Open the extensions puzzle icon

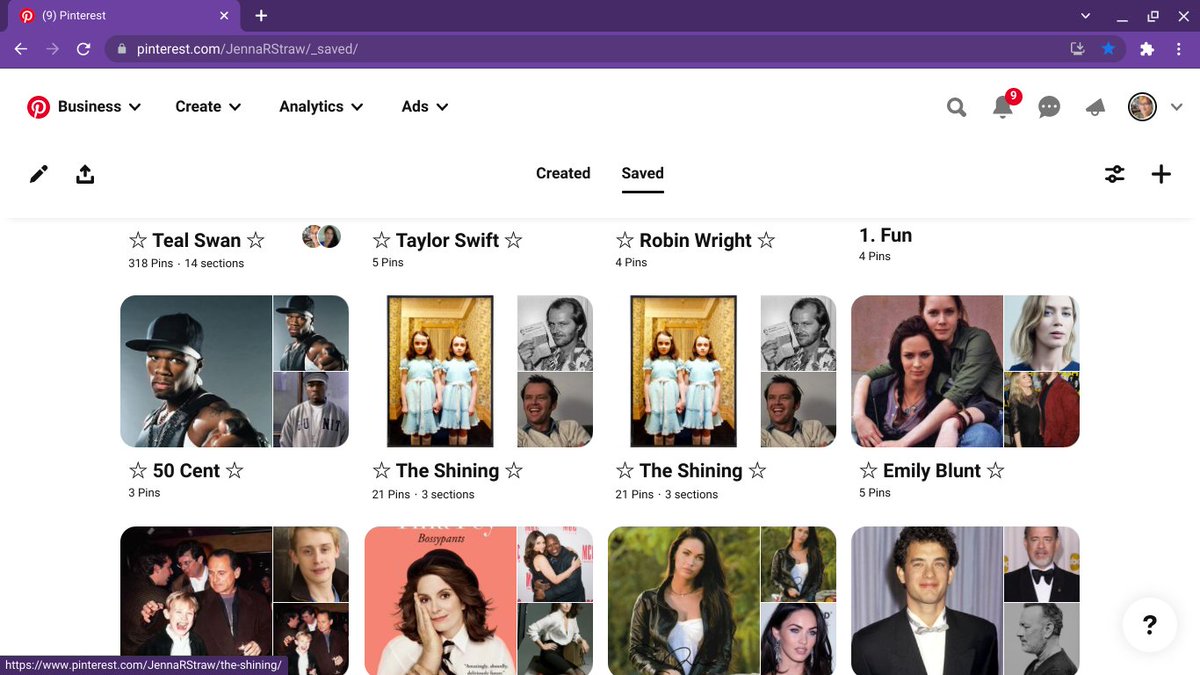tap(1147, 48)
